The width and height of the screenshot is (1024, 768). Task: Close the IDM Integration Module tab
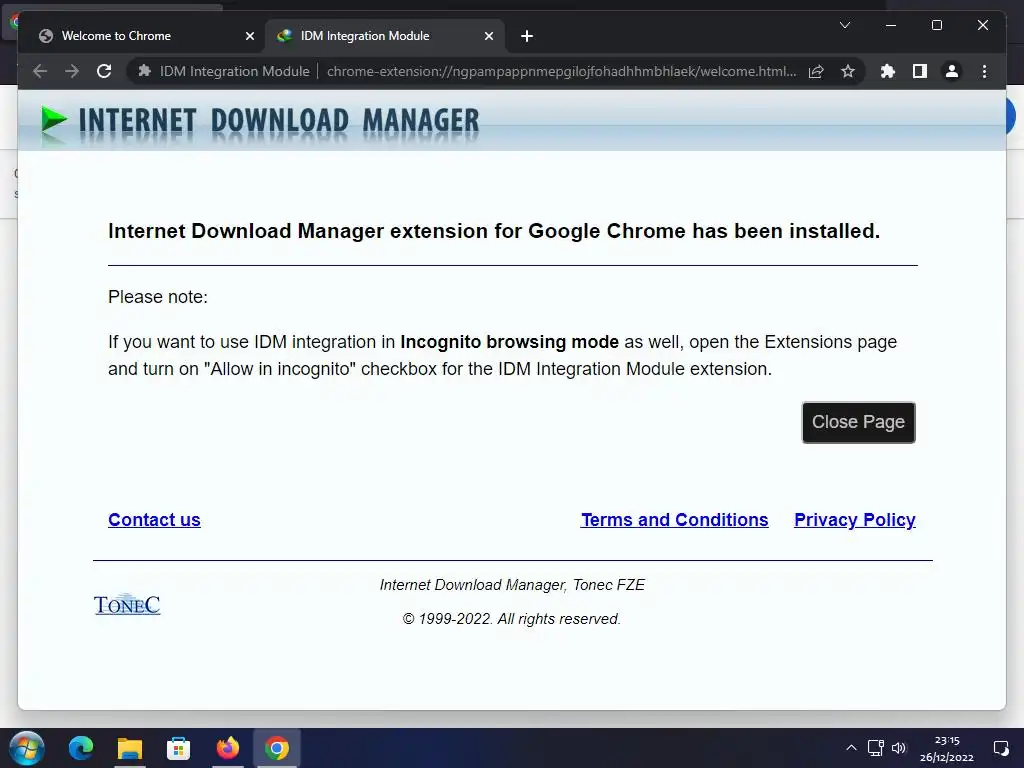[488, 36]
